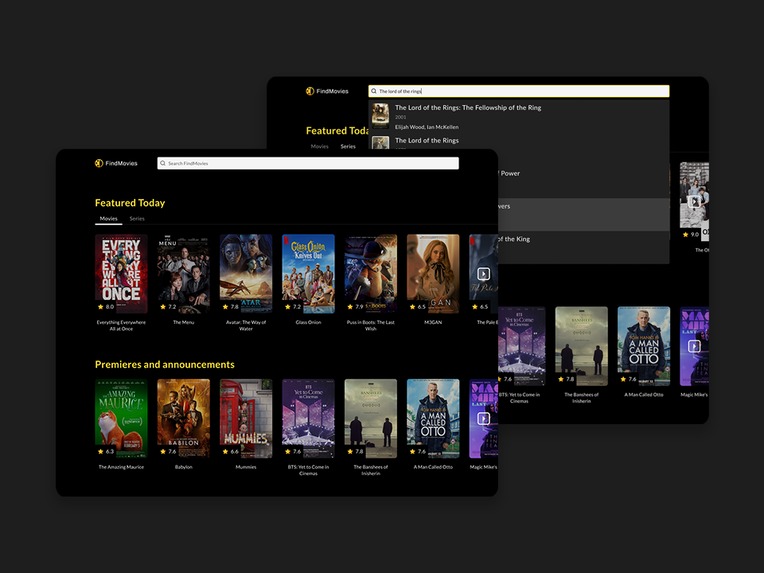Image resolution: width=764 pixels, height=573 pixels.
Task: Open The Banshees of Inisherin poster in back window
Action: [581, 346]
